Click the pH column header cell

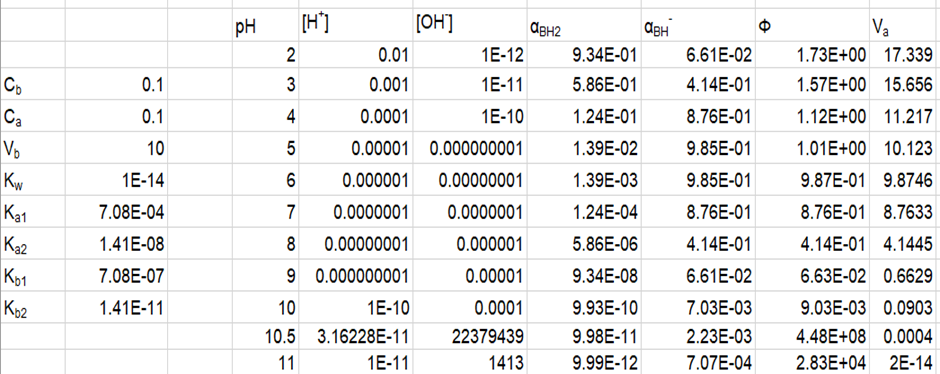265,26
